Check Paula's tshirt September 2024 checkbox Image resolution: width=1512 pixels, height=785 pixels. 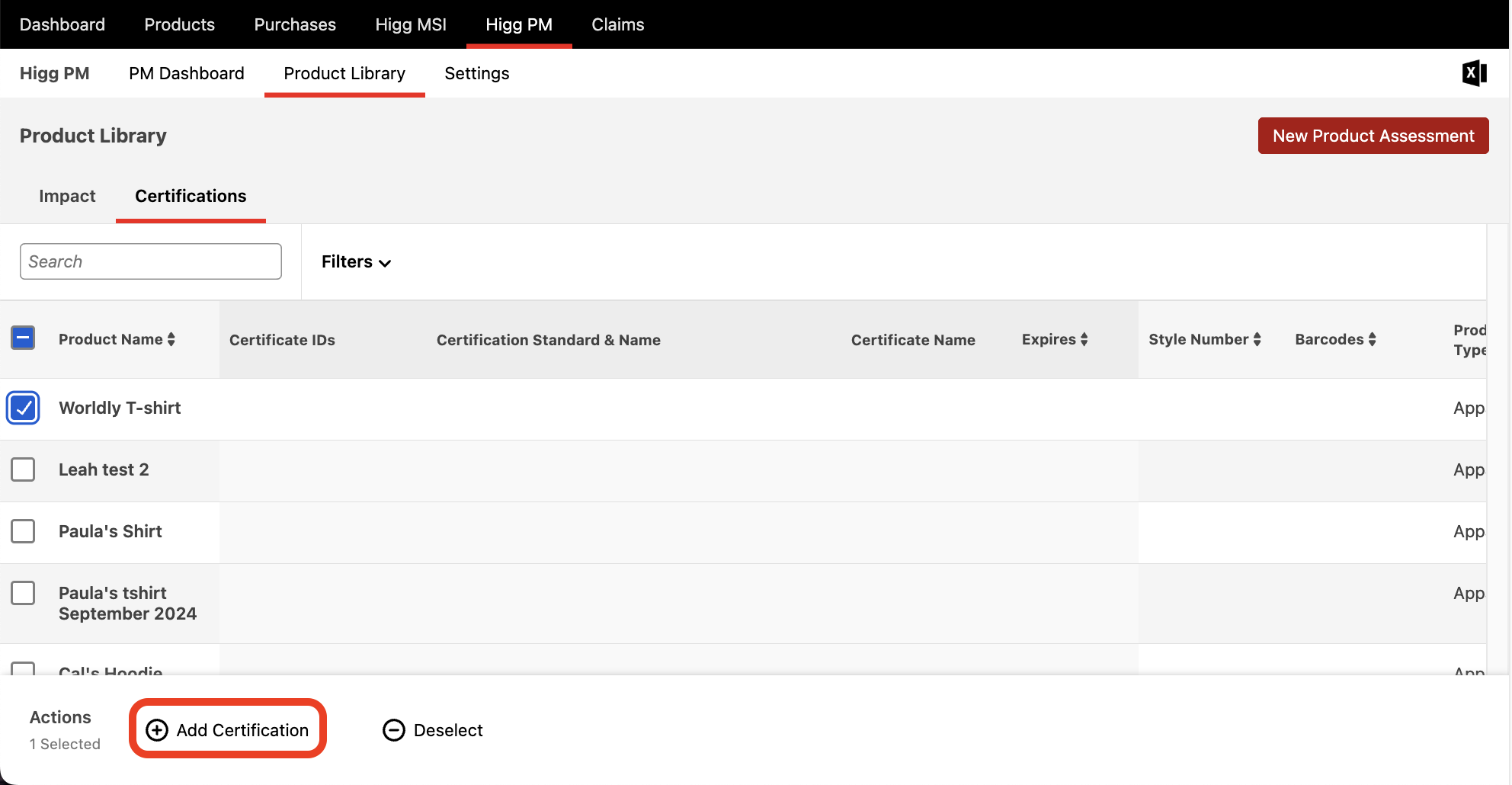coord(23,593)
